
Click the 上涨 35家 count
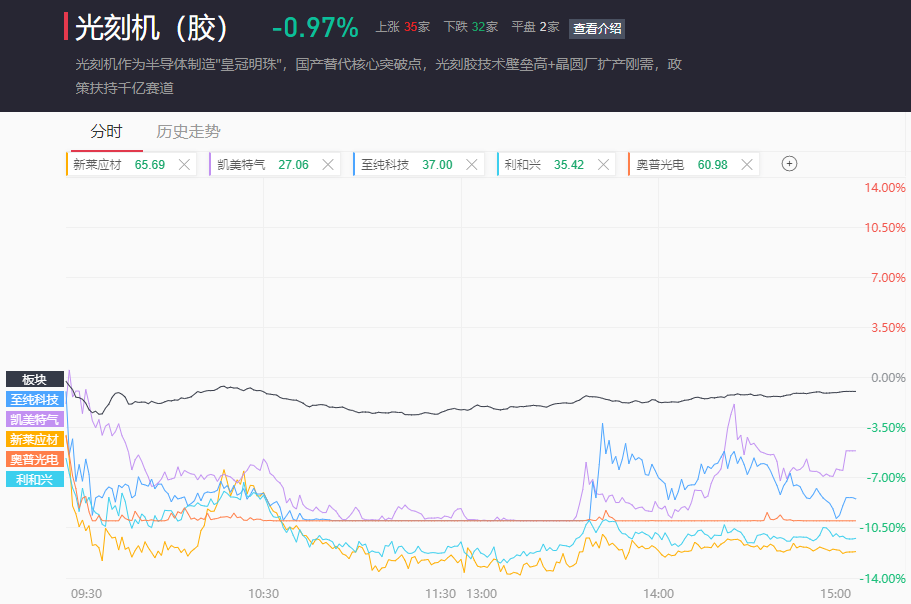click(x=402, y=28)
